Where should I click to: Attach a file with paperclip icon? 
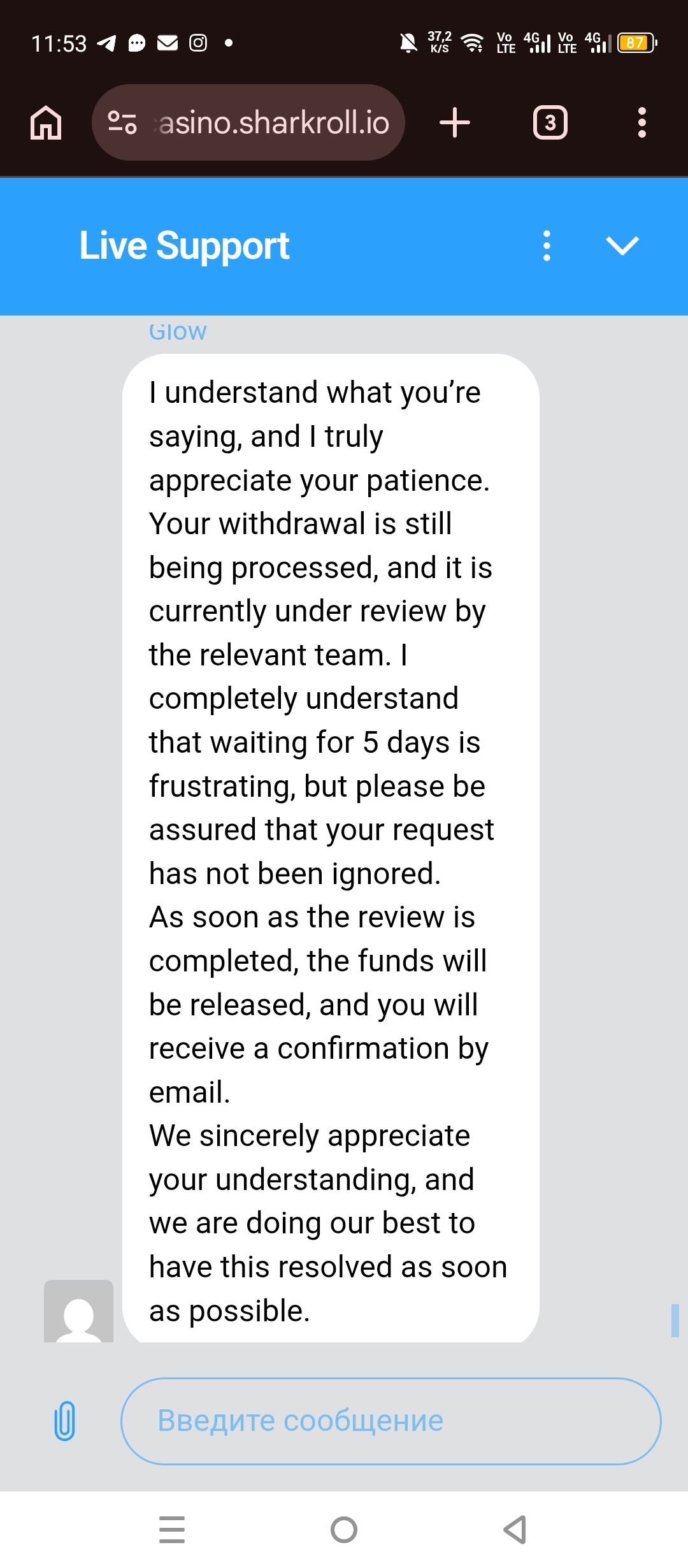click(x=64, y=1421)
